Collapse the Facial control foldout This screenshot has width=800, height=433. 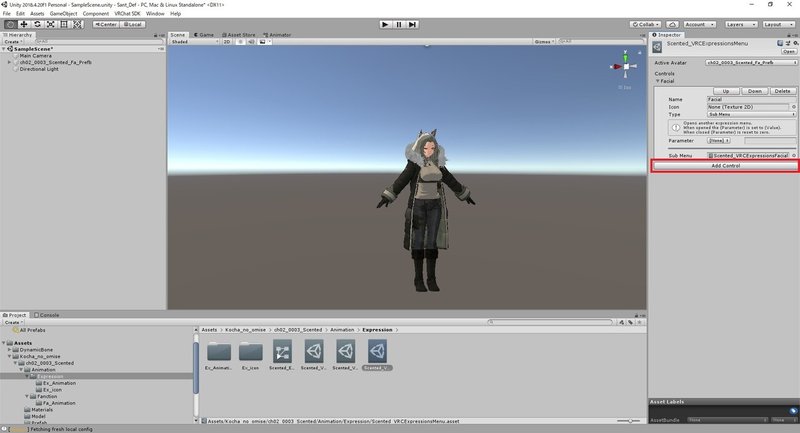tap(657, 81)
